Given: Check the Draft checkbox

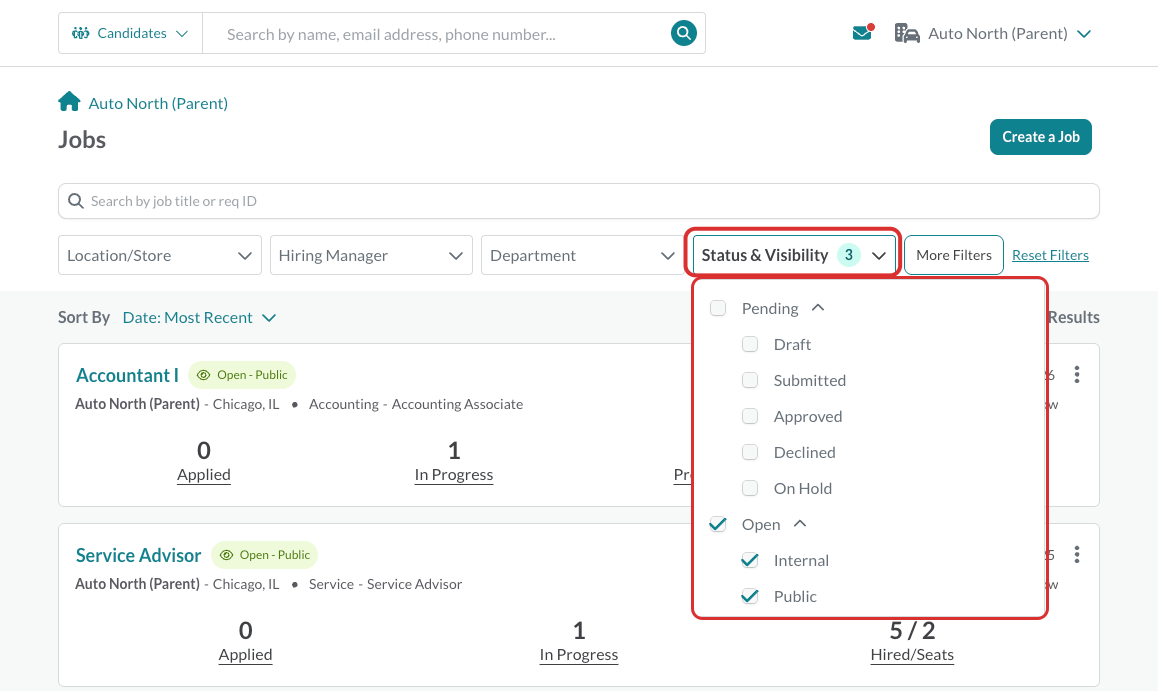Looking at the screenshot, I should coord(750,344).
